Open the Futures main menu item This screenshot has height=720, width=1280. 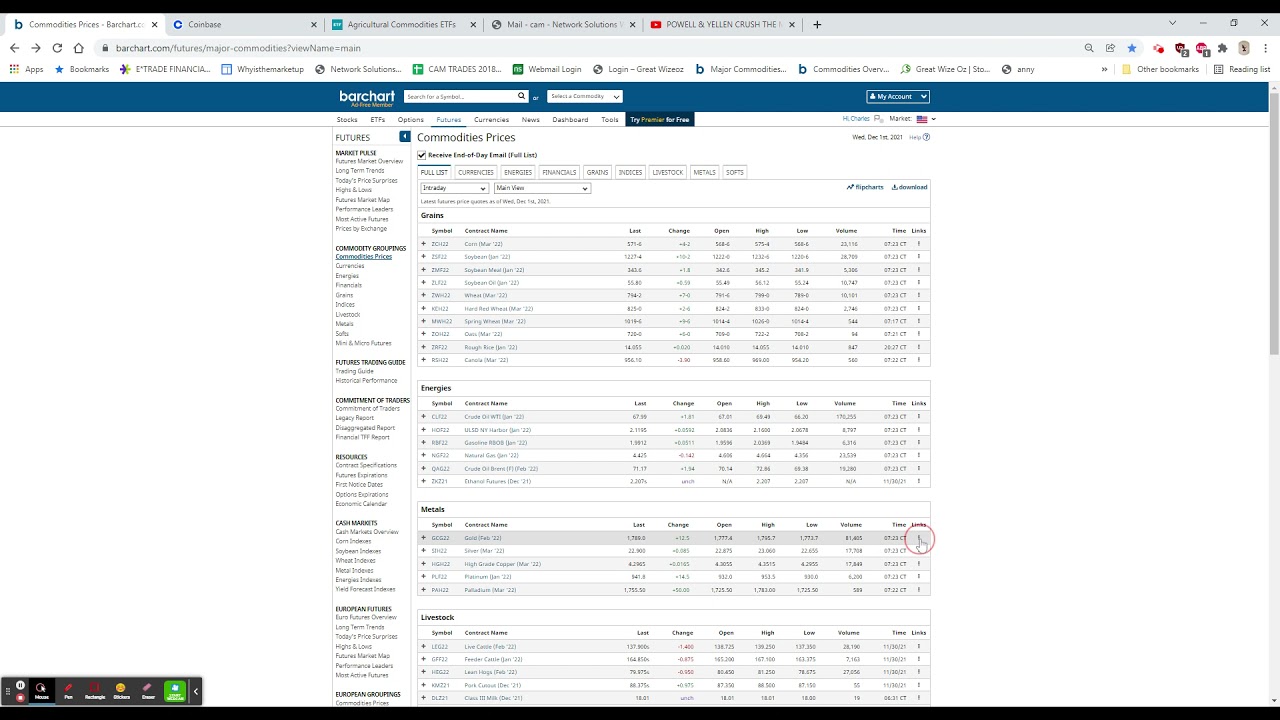click(x=449, y=120)
